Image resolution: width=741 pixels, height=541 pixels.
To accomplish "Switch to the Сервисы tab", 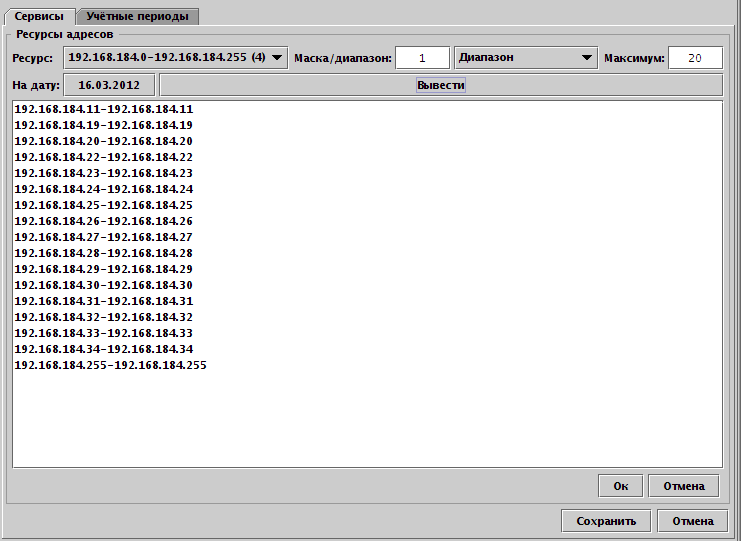I will [39, 16].
